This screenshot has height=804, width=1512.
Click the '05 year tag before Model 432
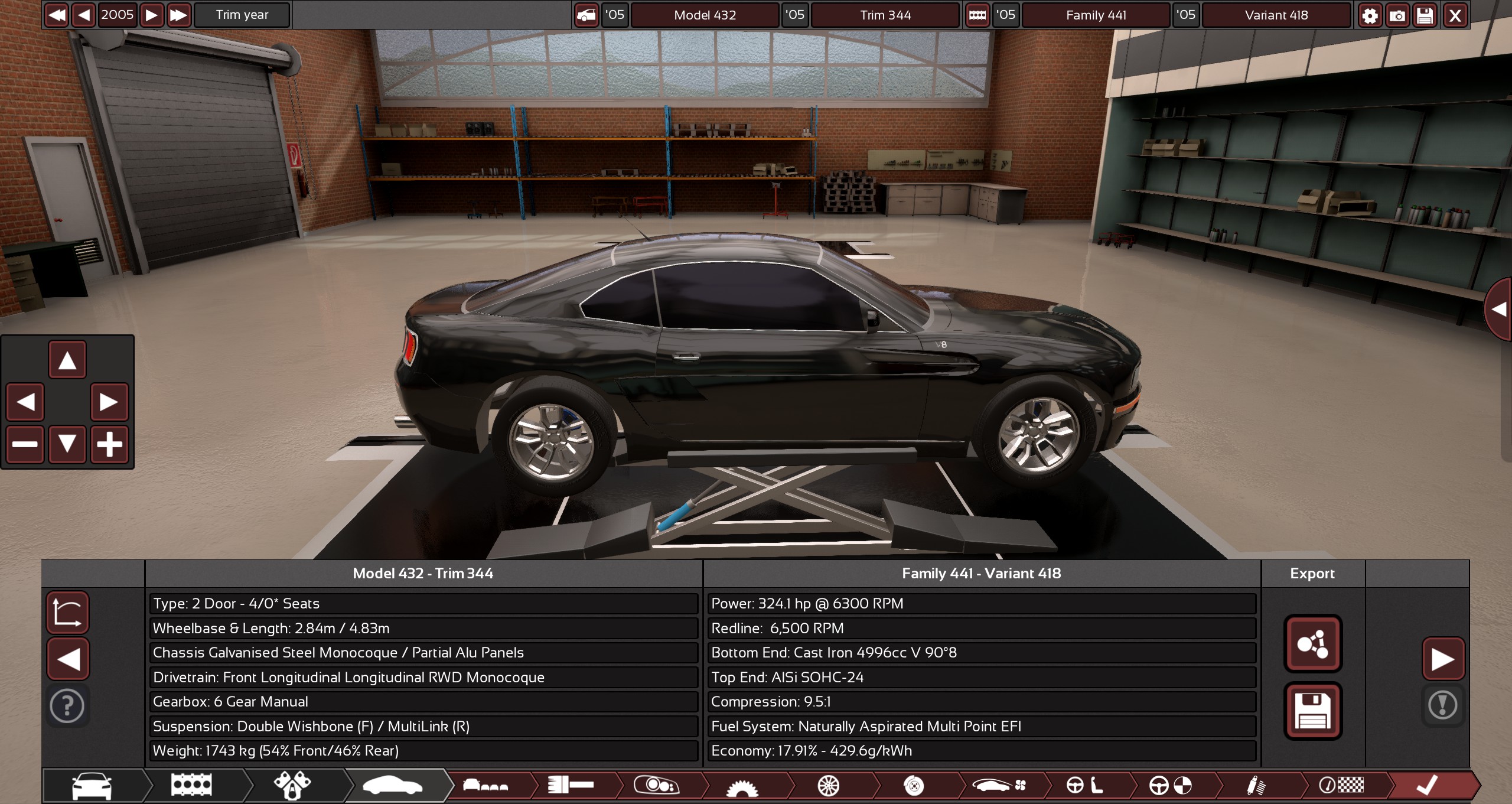coord(615,15)
